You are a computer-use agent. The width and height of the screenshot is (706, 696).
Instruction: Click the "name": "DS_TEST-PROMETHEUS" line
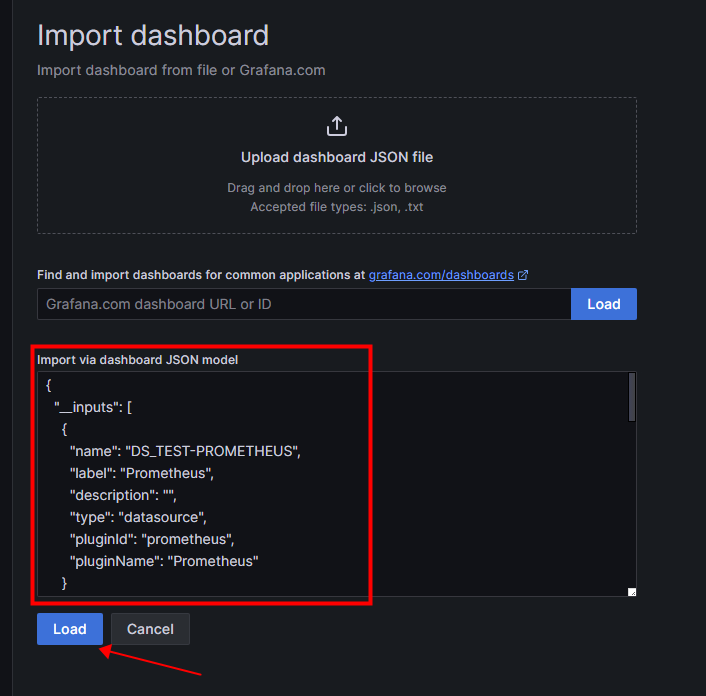(x=185, y=451)
